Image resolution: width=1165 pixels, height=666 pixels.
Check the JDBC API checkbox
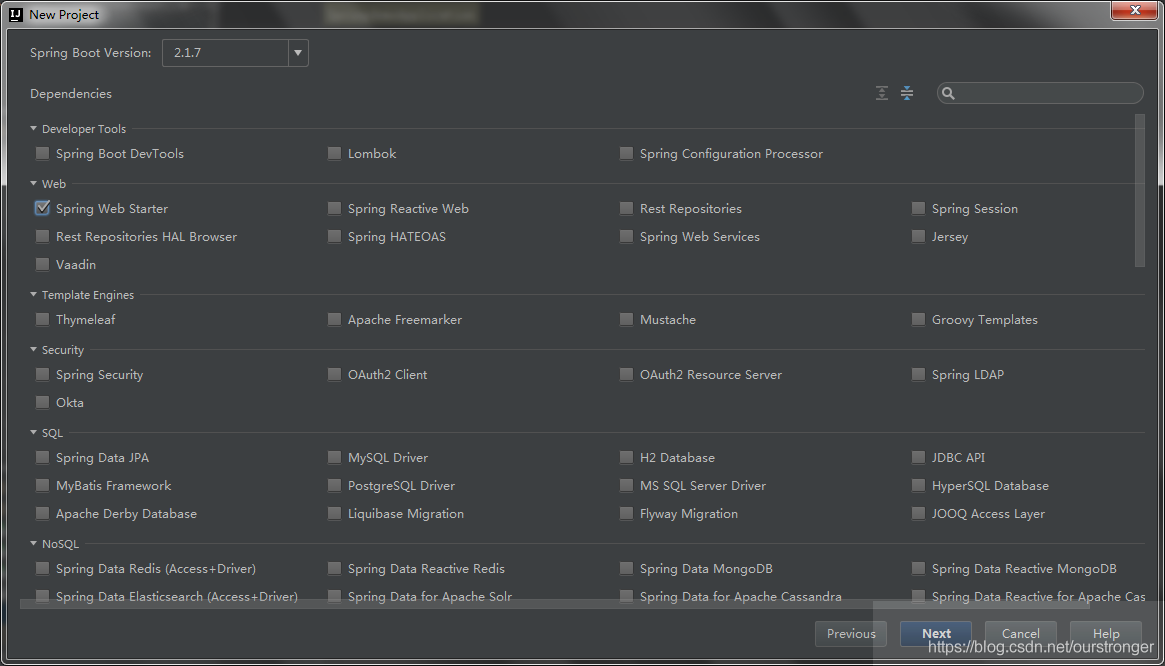coord(918,458)
